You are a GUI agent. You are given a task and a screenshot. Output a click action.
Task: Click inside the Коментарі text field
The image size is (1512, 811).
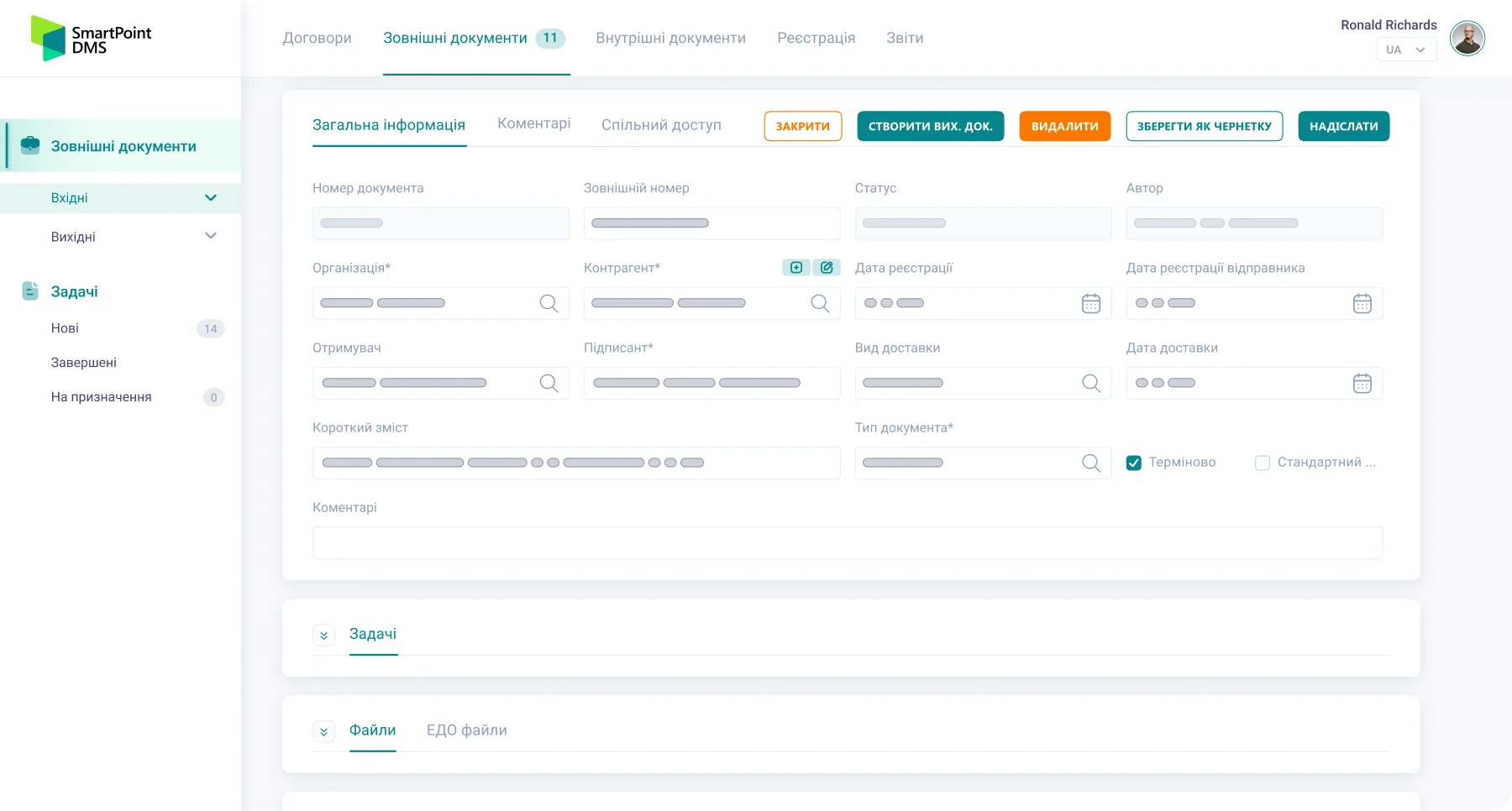(847, 543)
